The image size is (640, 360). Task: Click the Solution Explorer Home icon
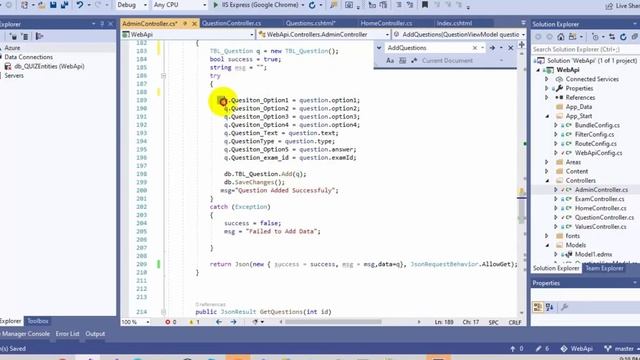click(x=561, y=37)
